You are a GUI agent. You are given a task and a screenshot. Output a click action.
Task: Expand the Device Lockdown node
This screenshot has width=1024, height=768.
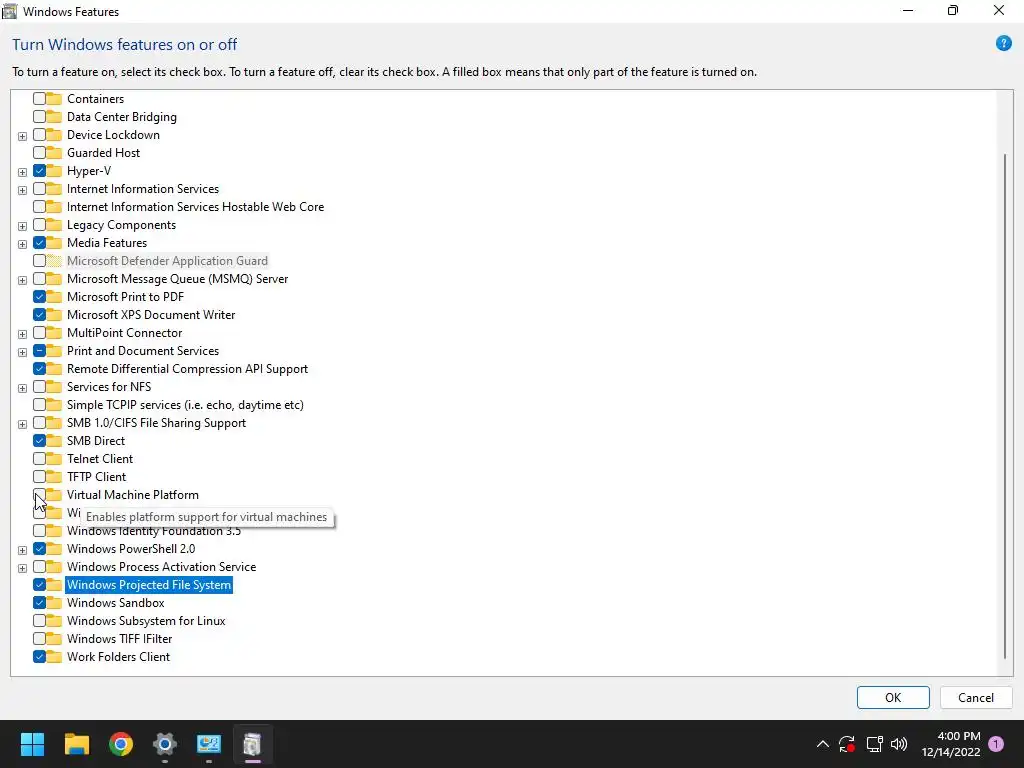tap(22, 136)
